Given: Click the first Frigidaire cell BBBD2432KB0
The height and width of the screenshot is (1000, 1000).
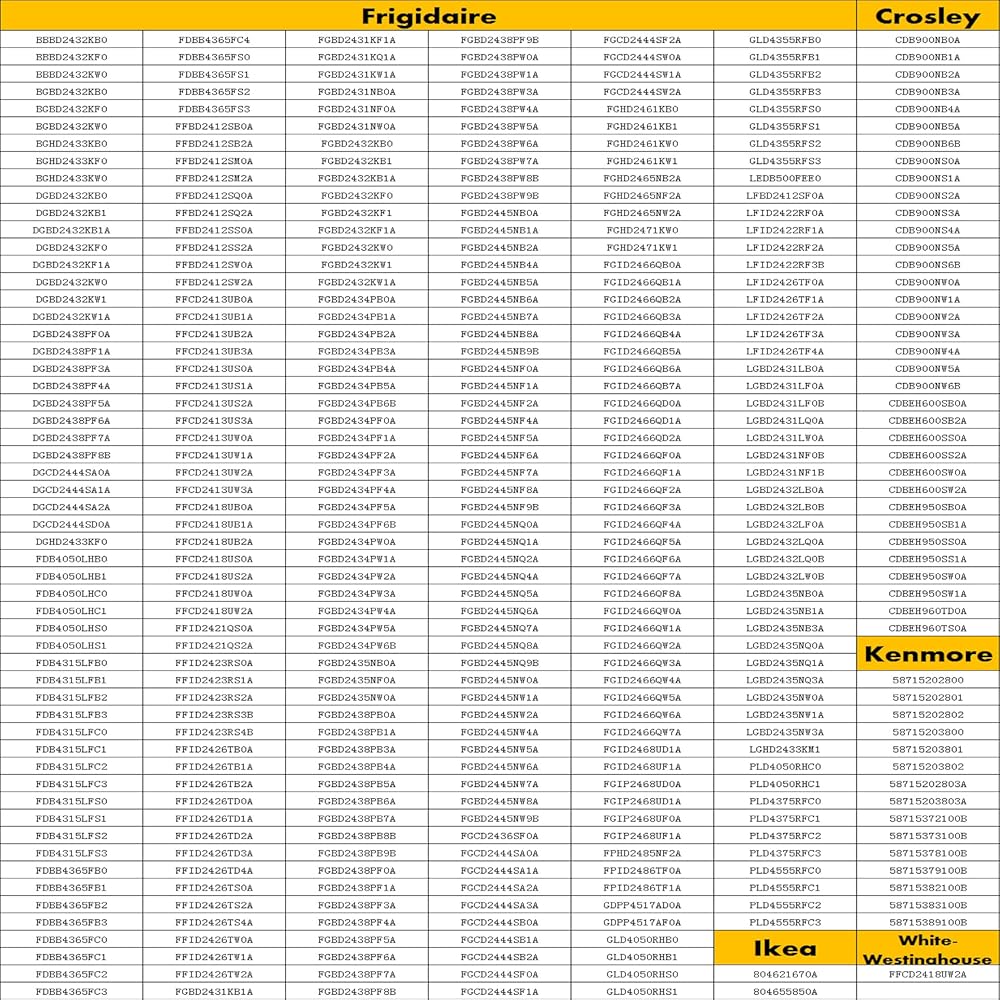Looking at the screenshot, I should (x=71, y=40).
